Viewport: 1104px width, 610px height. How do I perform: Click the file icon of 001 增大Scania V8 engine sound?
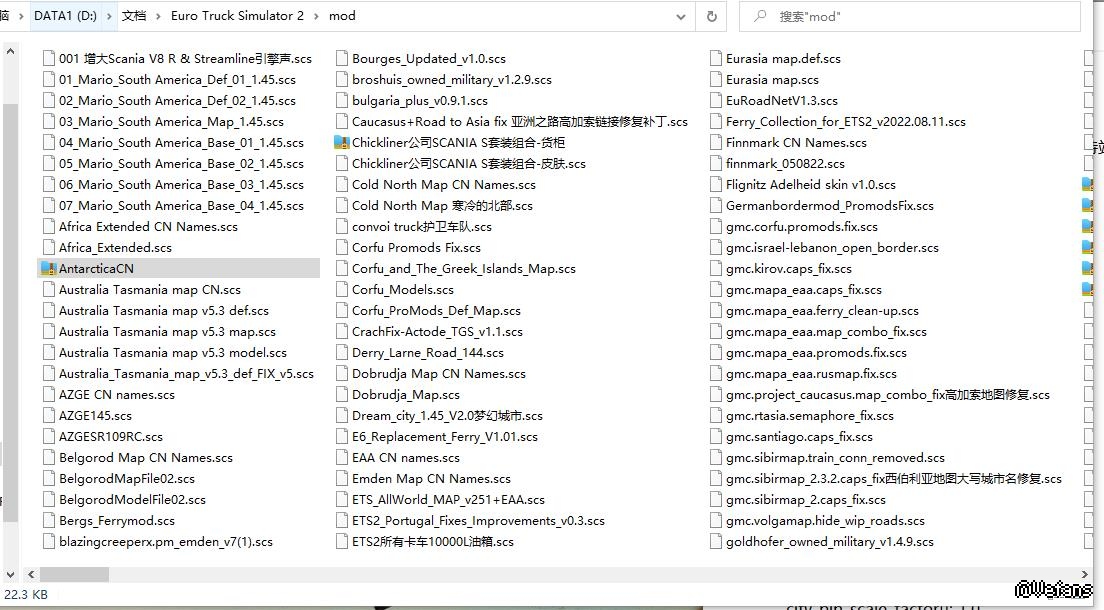48,59
